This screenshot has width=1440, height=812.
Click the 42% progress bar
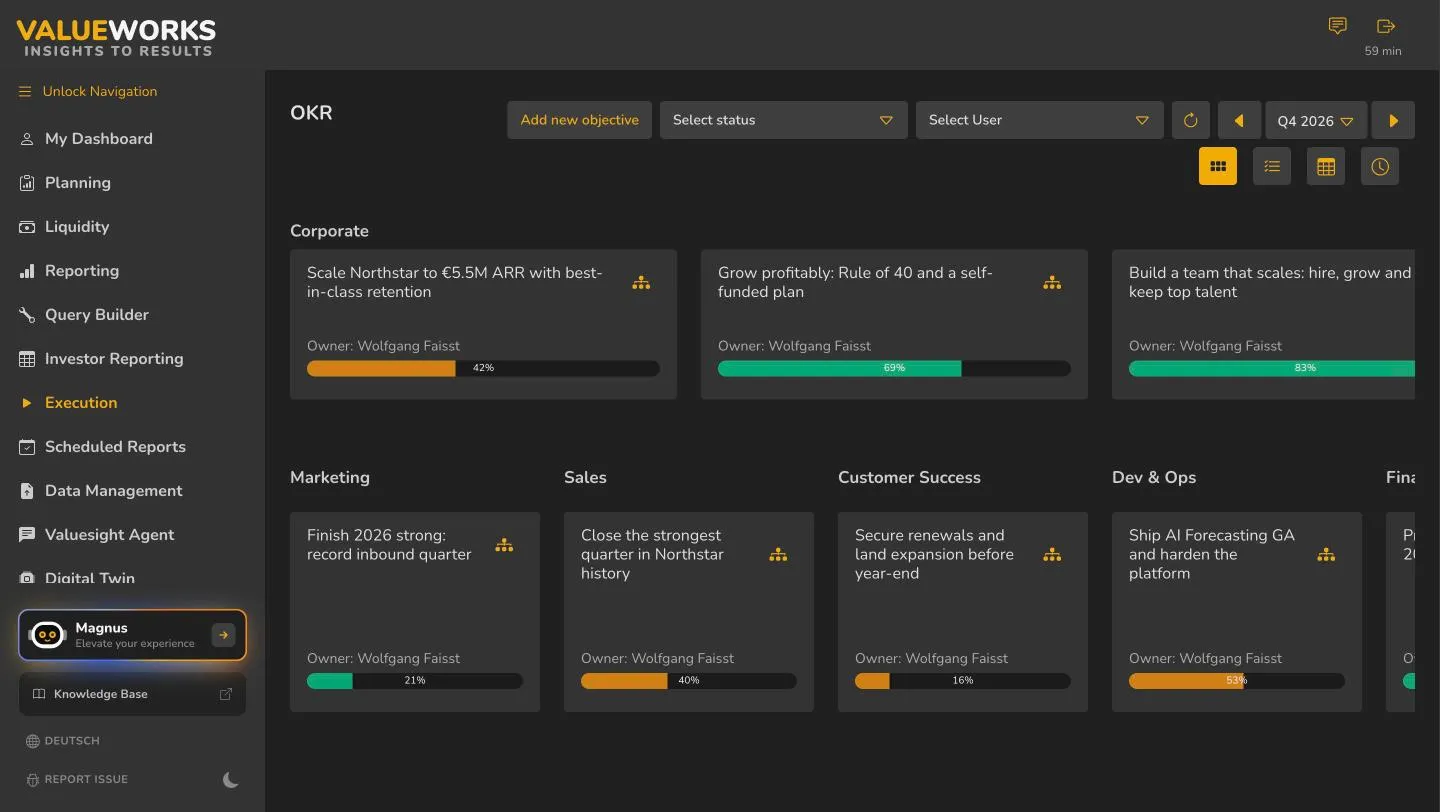point(483,368)
